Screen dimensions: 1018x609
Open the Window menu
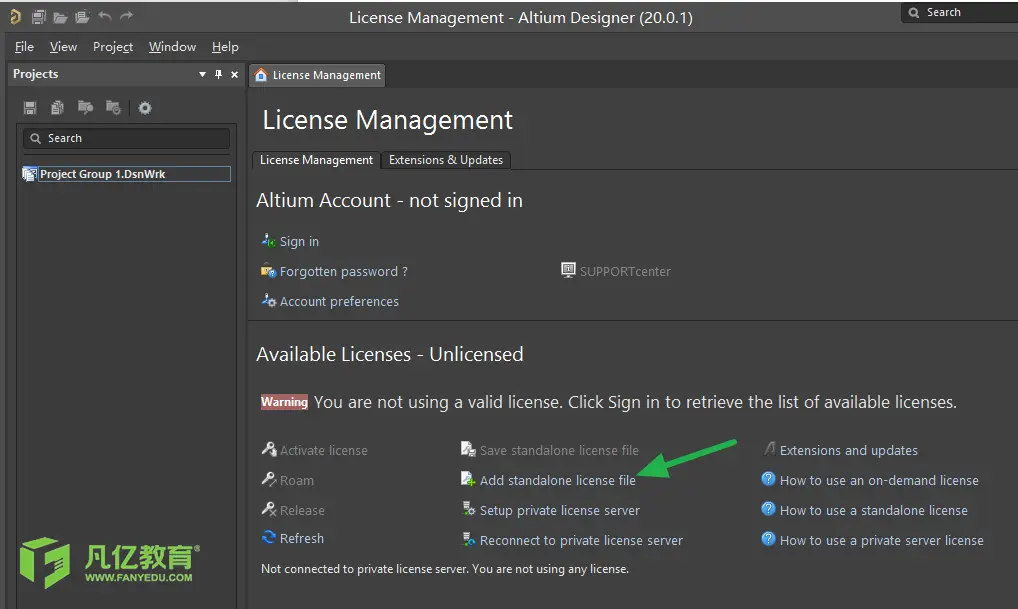tap(172, 47)
